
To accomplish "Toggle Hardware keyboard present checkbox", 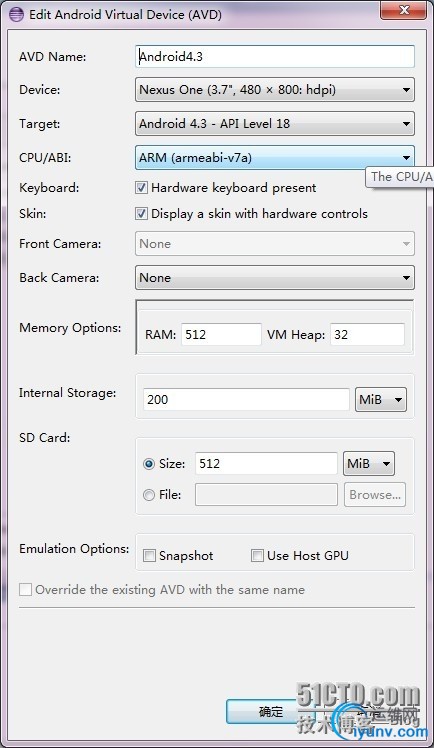I will pos(142,187).
